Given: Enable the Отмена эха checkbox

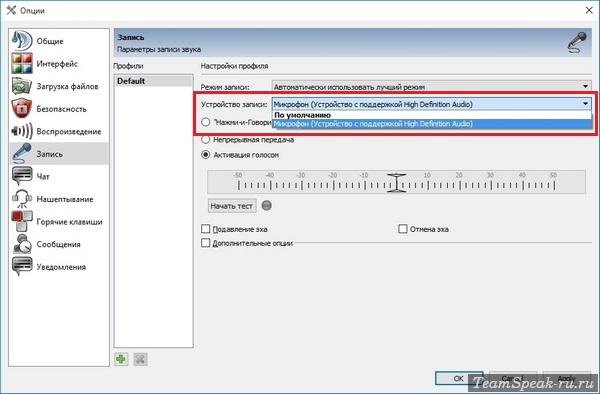Looking at the screenshot, I should tap(403, 229).
